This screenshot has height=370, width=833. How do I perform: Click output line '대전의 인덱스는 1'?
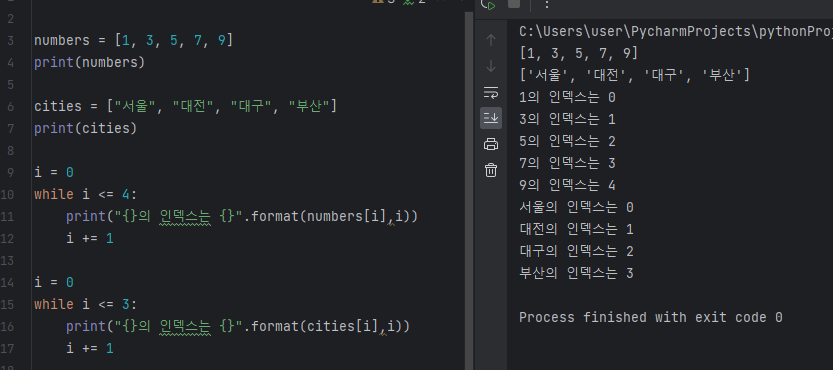[576, 229]
